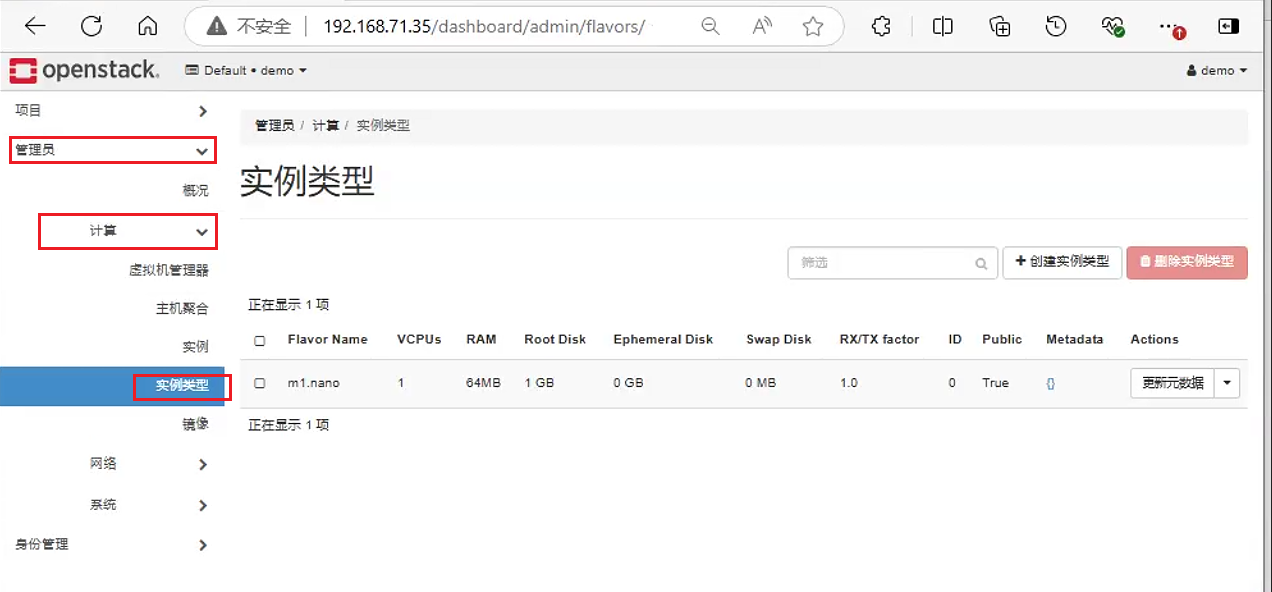Add this page to favorites
Screen dimensions: 1272x592
(x=813, y=27)
